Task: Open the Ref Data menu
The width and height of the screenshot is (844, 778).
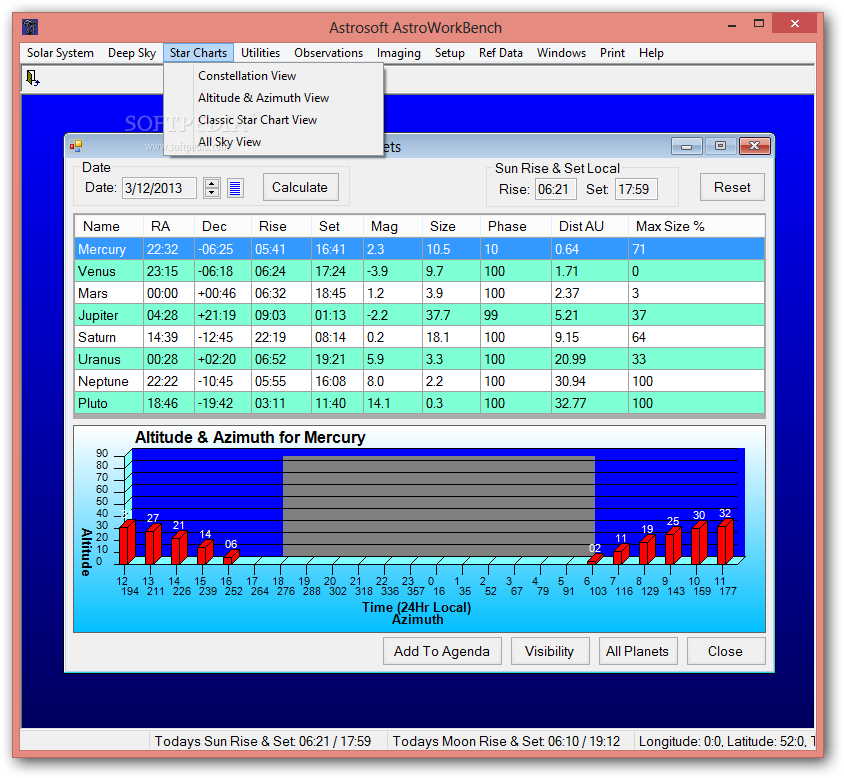Action: coord(501,53)
